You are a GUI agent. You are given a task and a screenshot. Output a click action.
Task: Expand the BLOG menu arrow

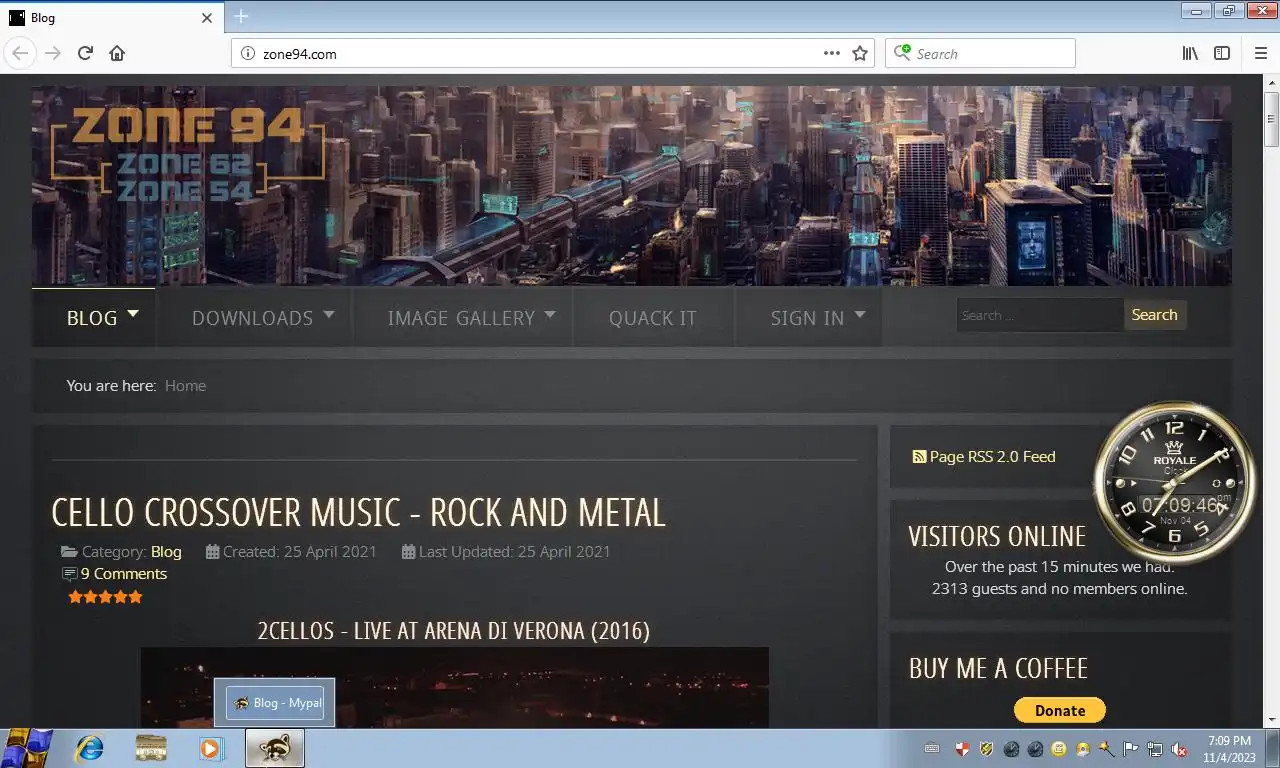tap(133, 314)
